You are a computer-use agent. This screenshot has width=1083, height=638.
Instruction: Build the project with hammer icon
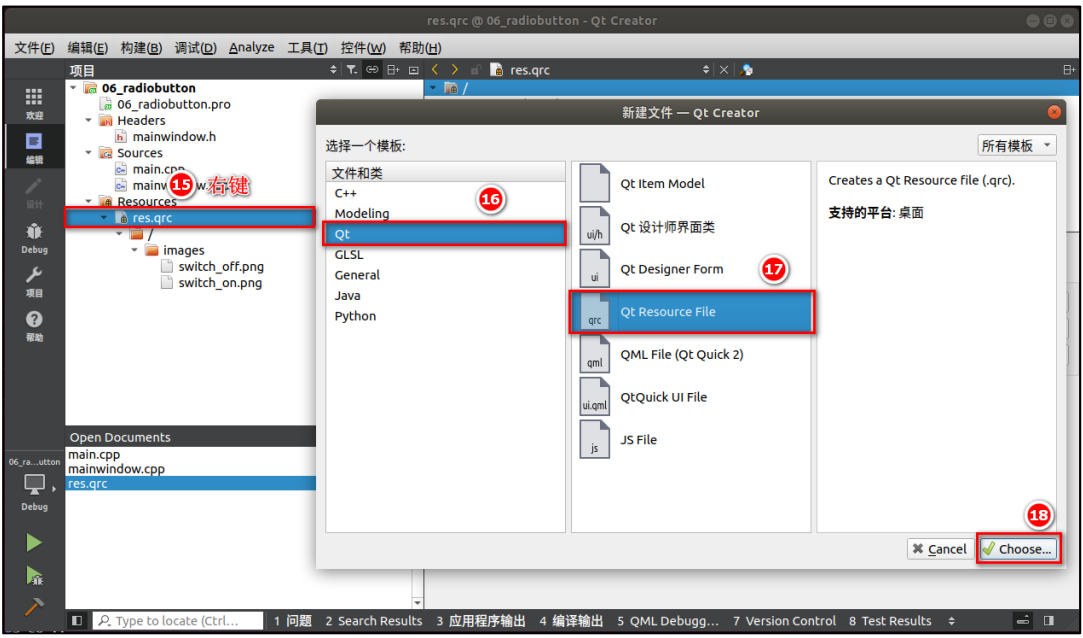pyautogui.click(x=34, y=606)
